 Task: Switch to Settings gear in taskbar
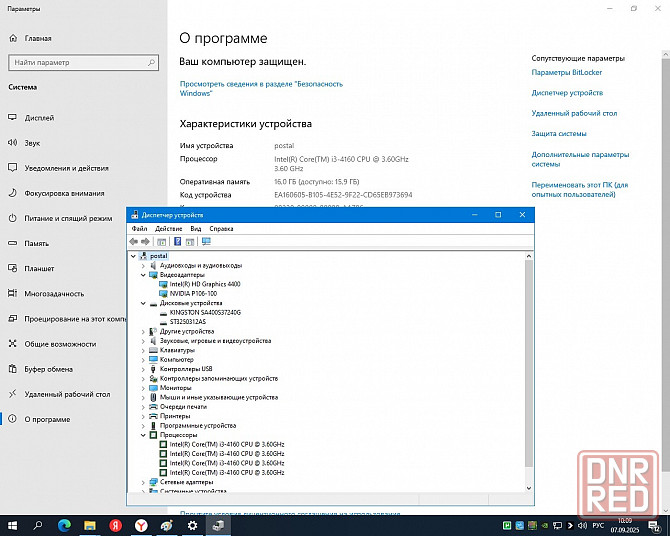(x=193, y=525)
